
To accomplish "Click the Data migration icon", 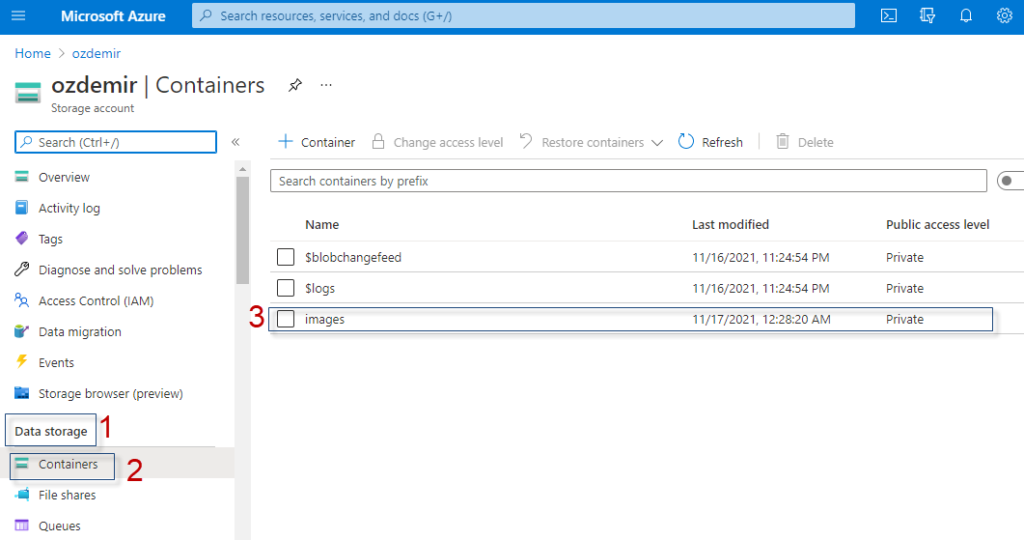I will point(22,330).
